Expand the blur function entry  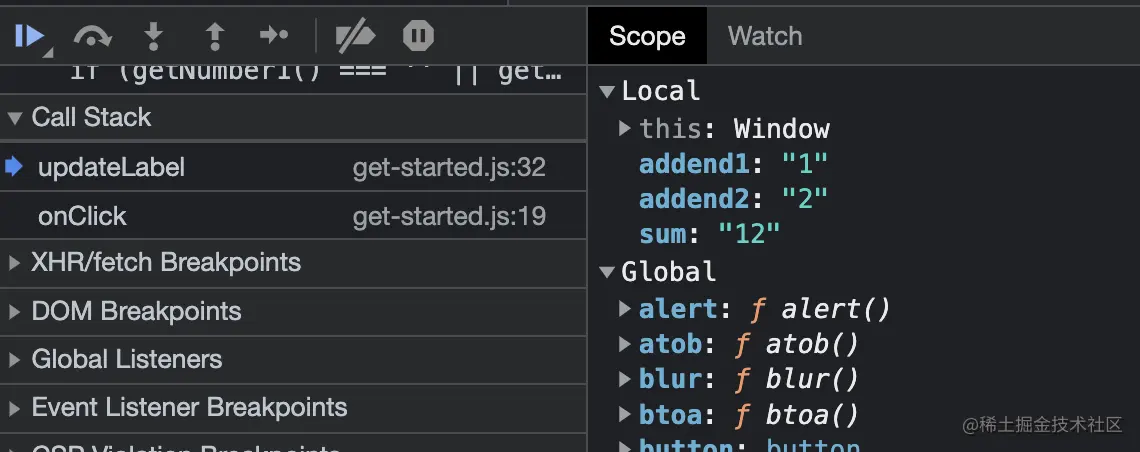point(625,379)
